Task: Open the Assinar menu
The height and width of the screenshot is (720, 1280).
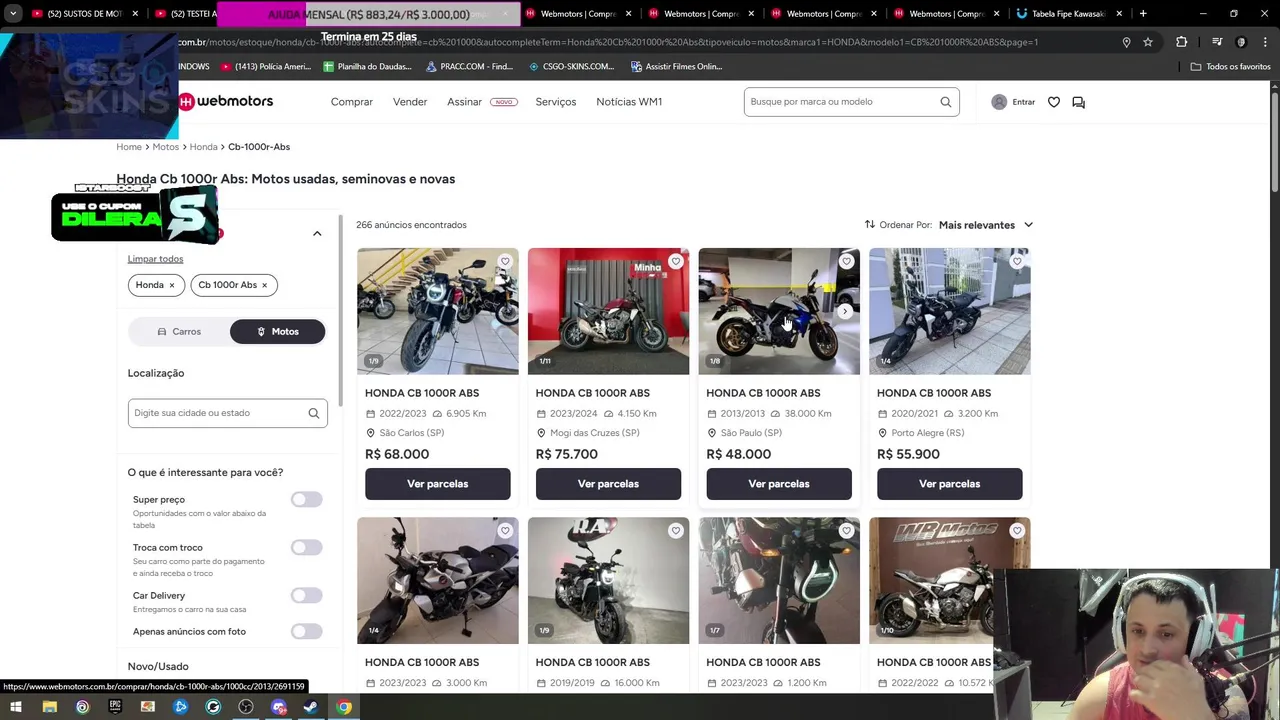Action: pos(464,102)
